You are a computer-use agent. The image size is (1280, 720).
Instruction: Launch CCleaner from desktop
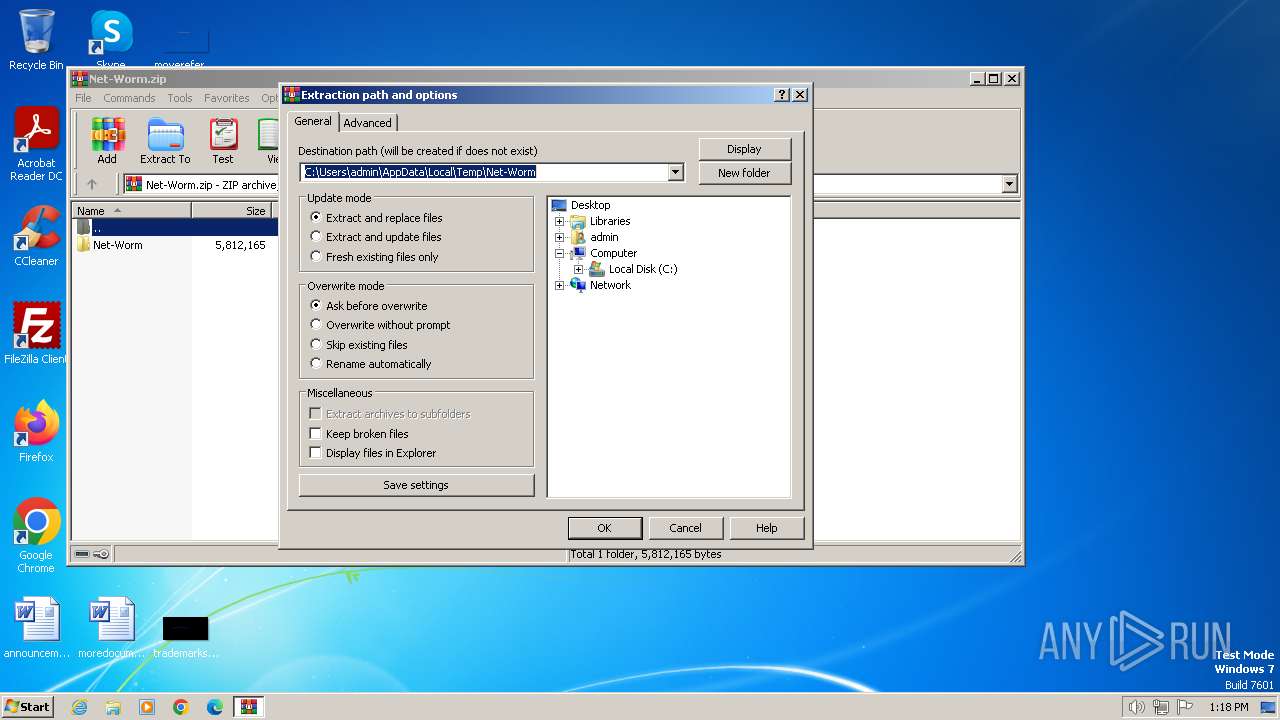pos(36,236)
